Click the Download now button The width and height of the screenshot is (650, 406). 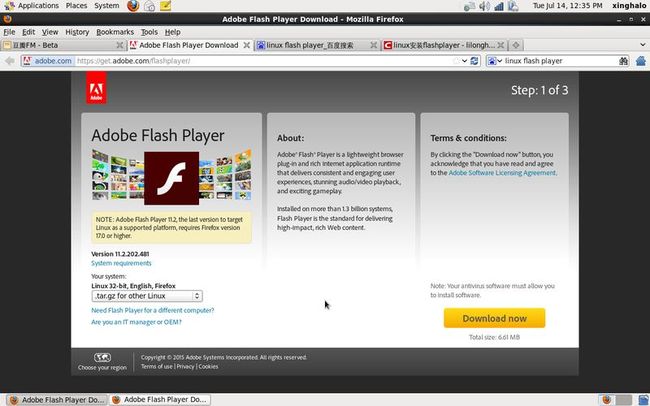pos(495,318)
